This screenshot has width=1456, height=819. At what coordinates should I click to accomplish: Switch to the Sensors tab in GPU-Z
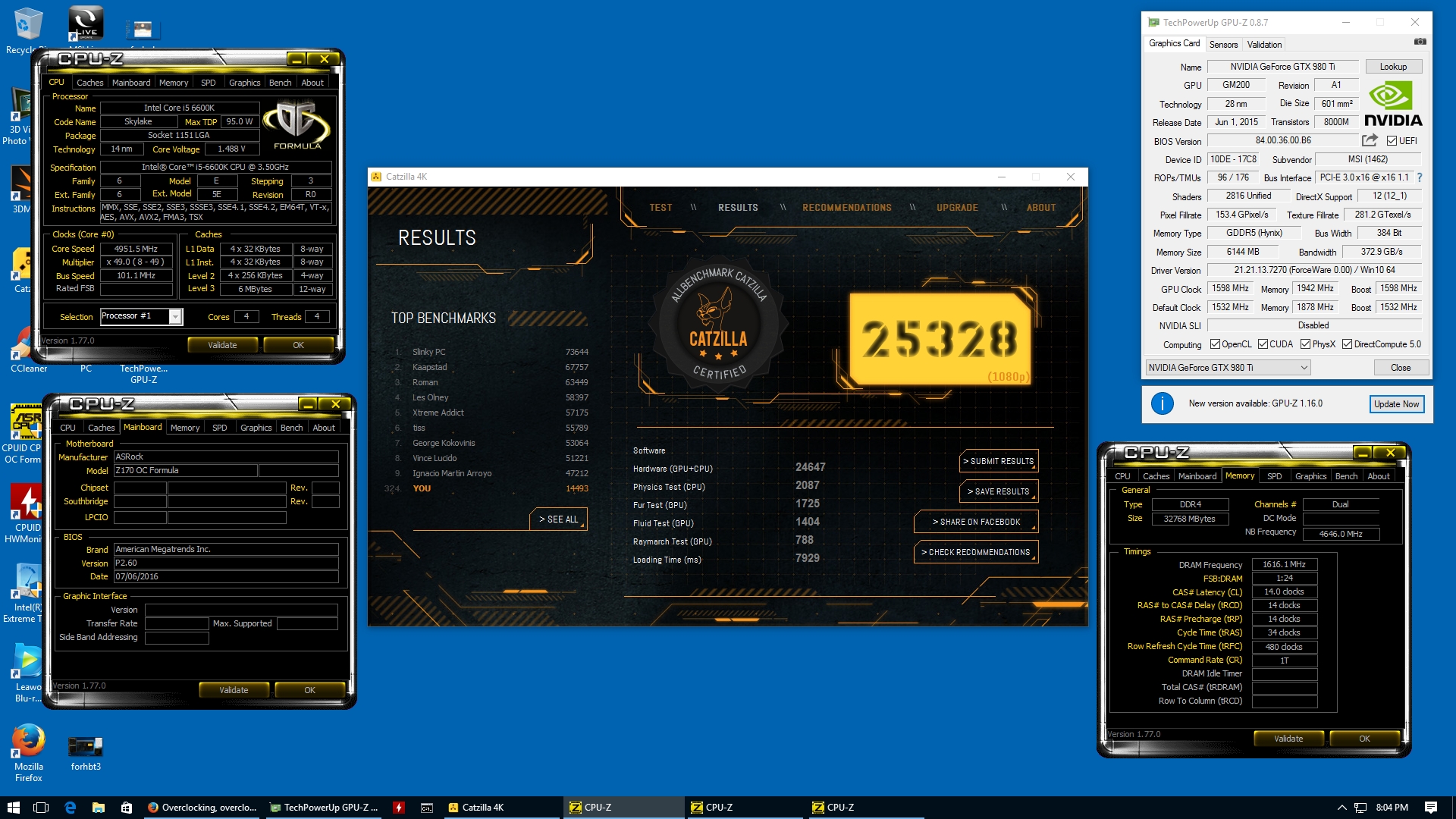click(x=1223, y=45)
